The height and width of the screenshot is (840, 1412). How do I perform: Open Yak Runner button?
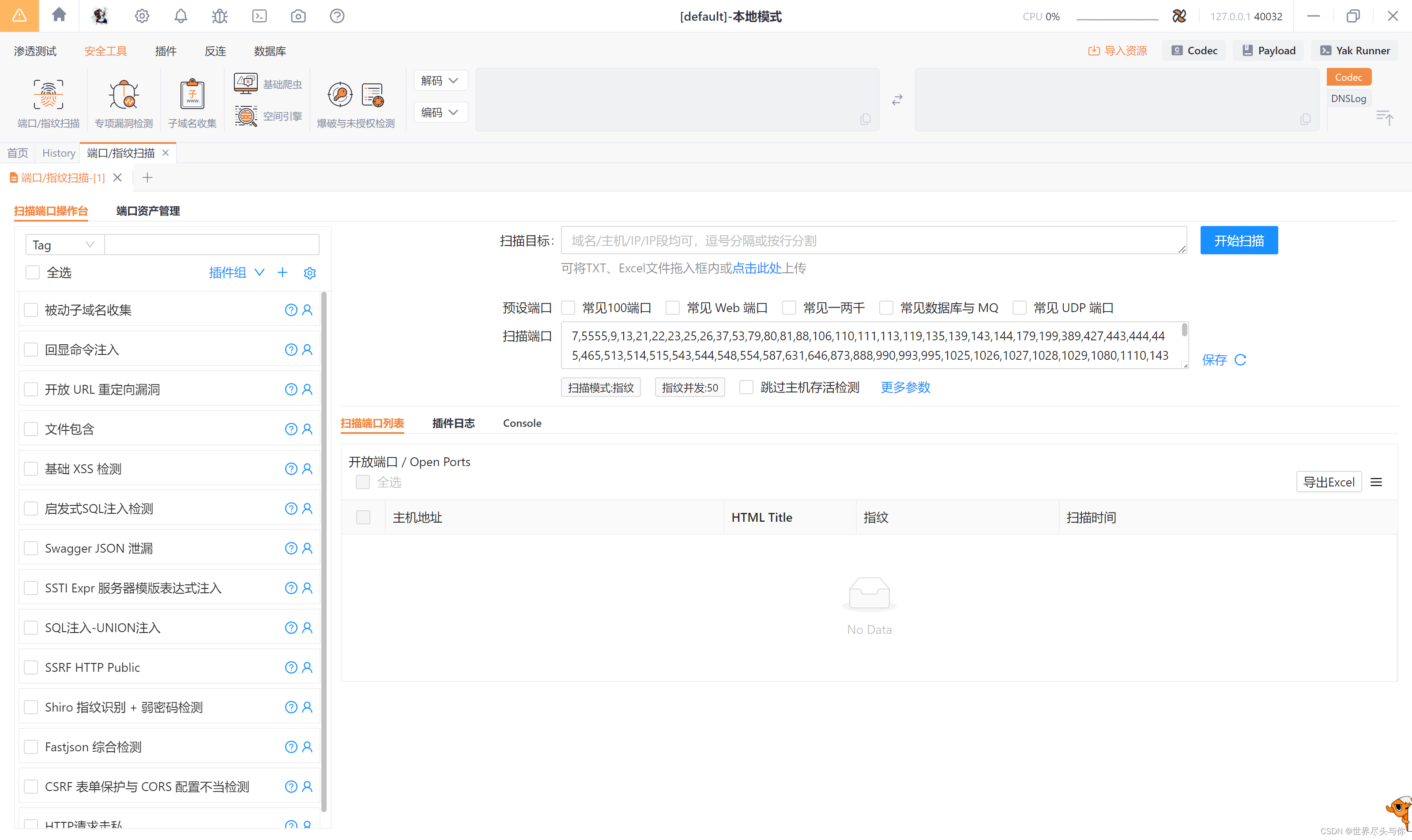1355,50
